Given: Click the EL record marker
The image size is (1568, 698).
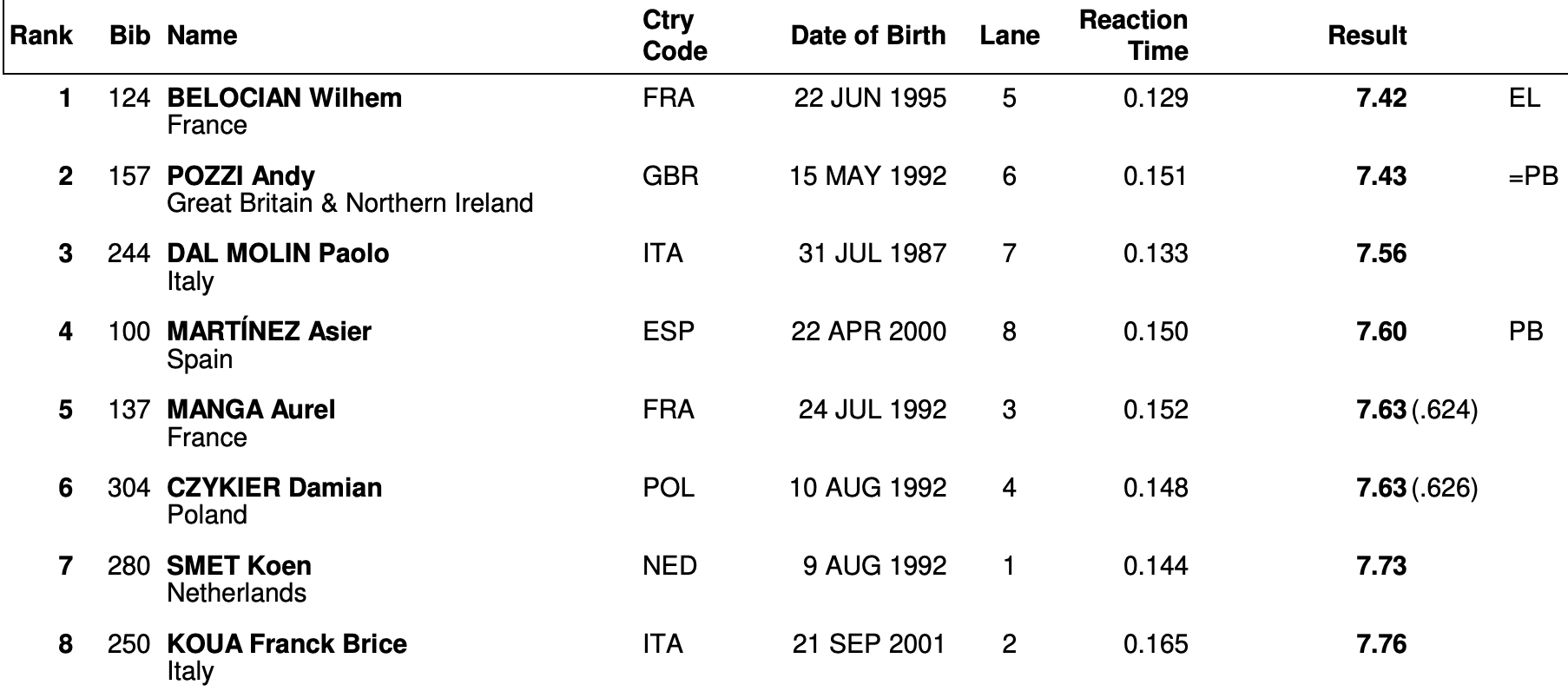Looking at the screenshot, I should pos(1525,97).
